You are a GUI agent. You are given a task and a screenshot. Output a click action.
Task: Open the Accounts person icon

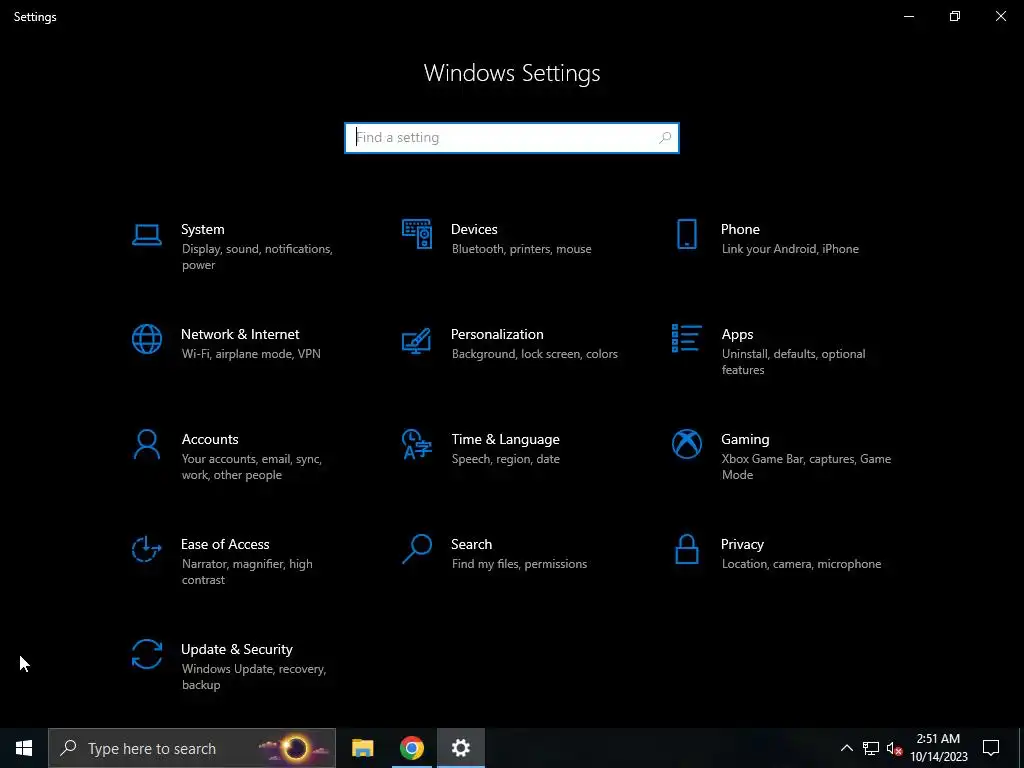tap(146, 445)
